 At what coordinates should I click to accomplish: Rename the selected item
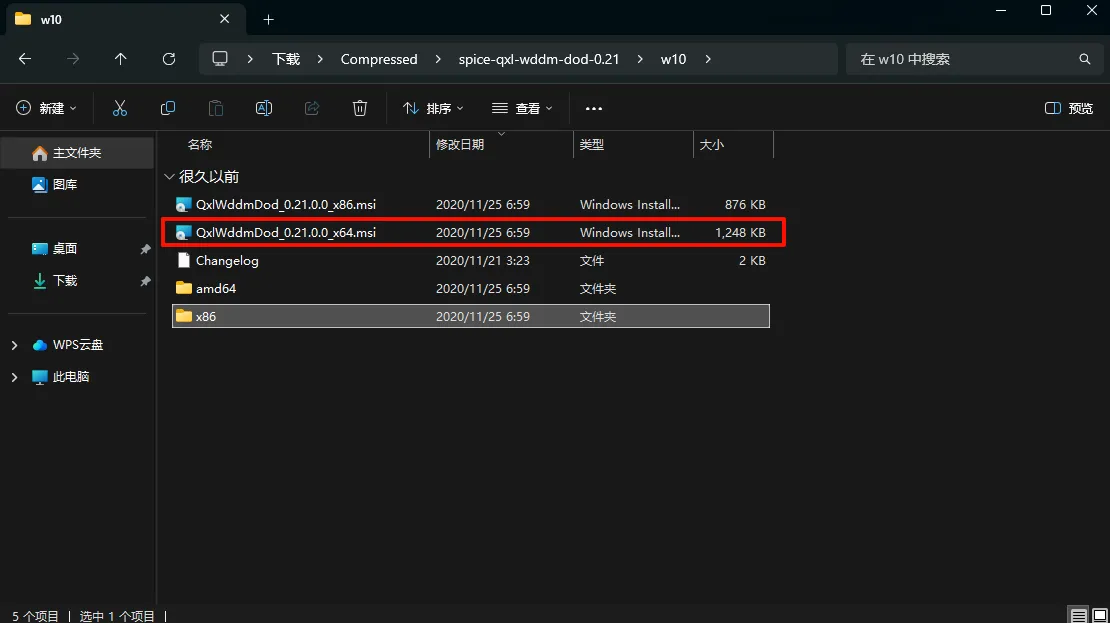click(x=263, y=108)
